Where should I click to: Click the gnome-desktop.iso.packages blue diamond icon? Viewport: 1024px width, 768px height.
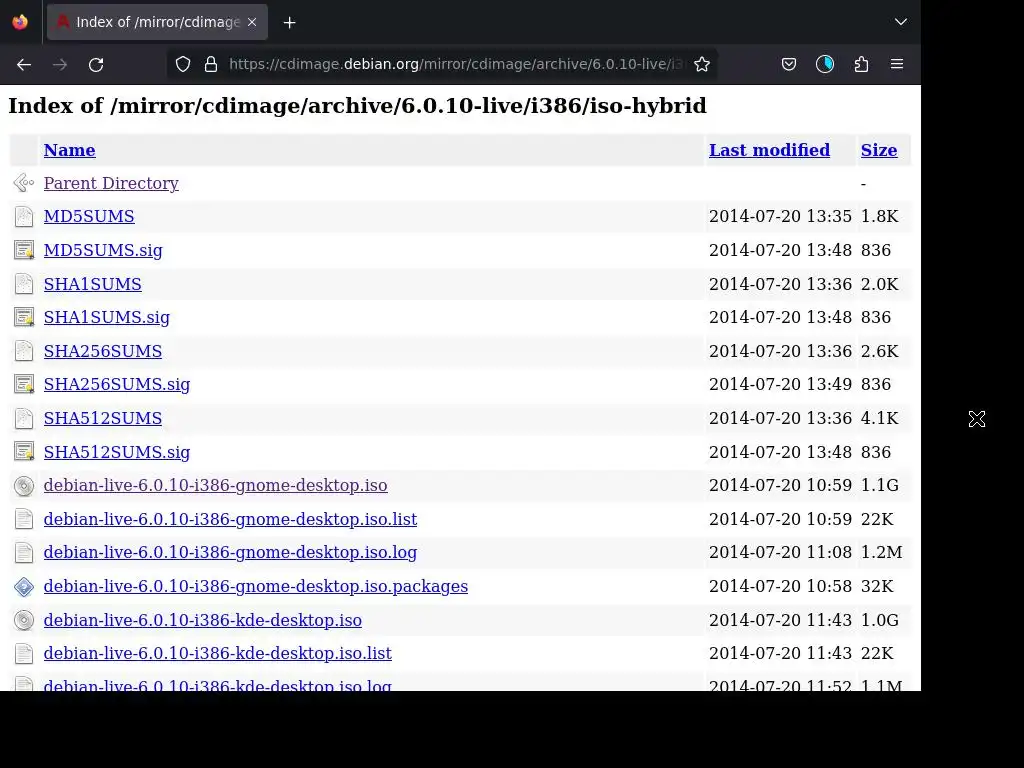point(24,586)
